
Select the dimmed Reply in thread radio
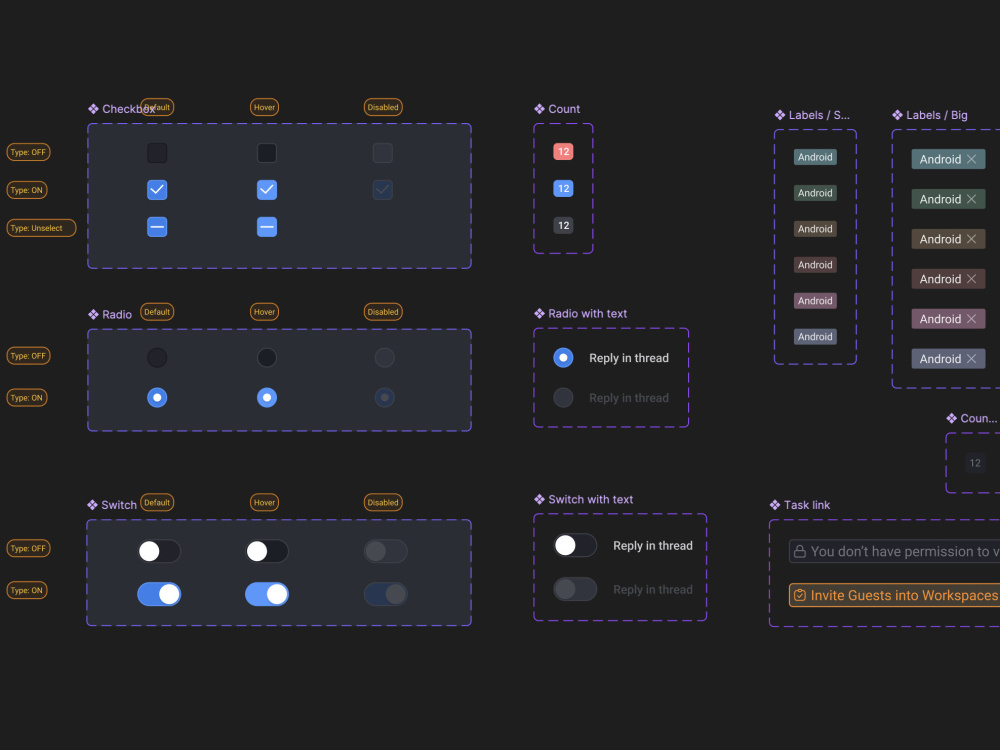[x=563, y=397]
